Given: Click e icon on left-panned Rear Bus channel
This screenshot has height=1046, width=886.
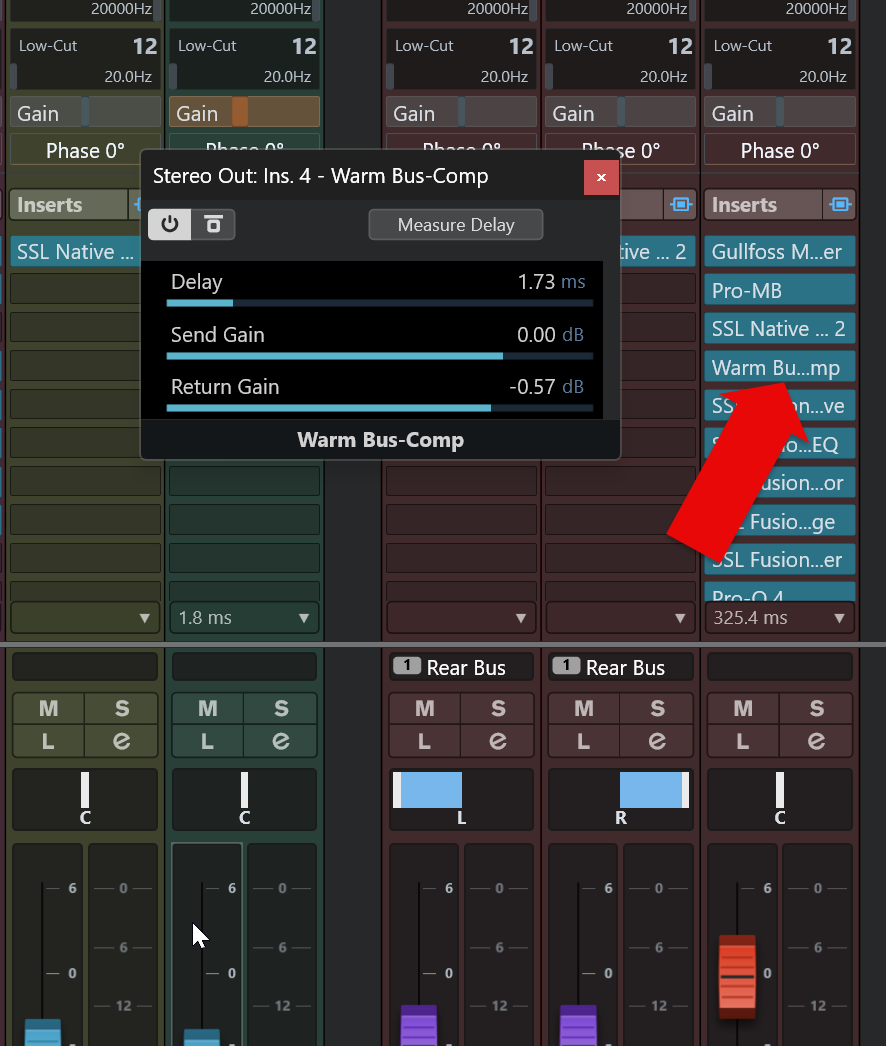Looking at the screenshot, I should point(498,740).
